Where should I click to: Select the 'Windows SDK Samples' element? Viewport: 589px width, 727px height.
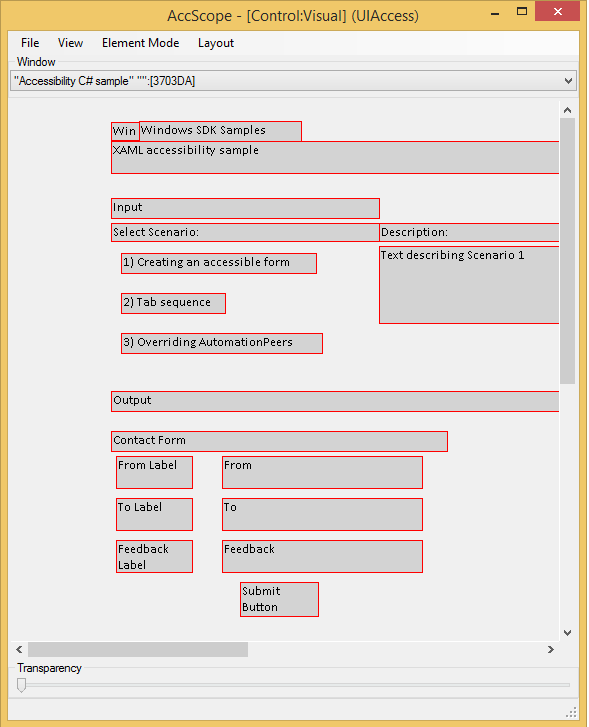tap(220, 131)
